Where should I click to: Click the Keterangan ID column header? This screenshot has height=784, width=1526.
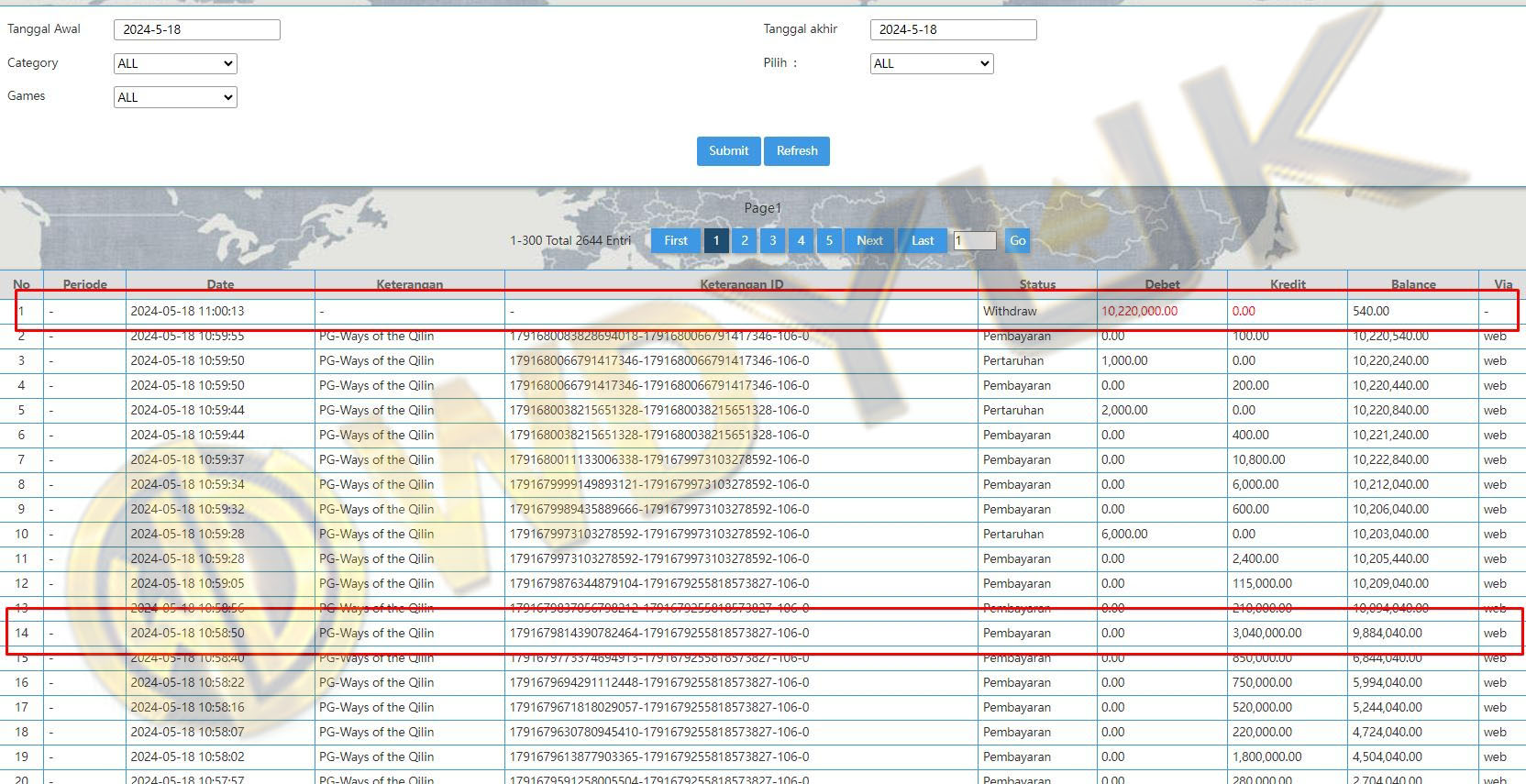click(x=741, y=284)
